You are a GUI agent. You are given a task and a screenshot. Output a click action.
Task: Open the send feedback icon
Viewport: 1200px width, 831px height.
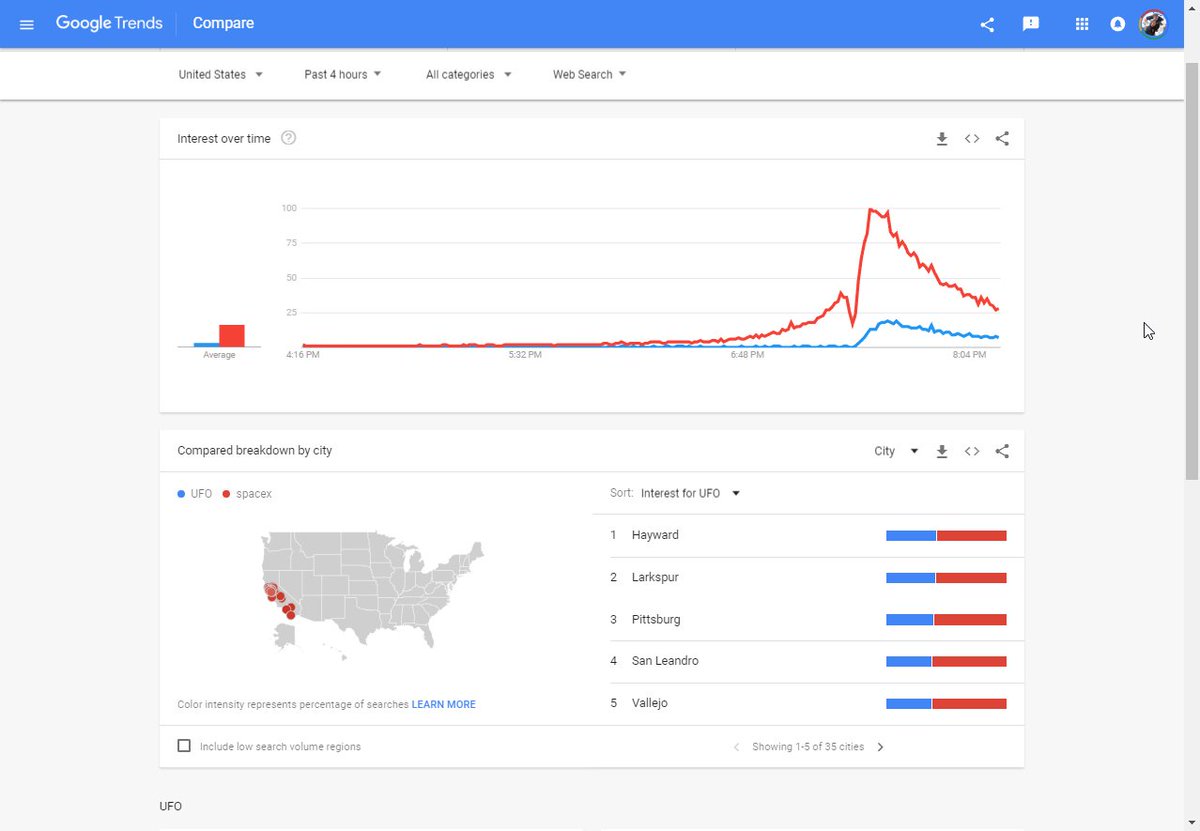[1031, 24]
